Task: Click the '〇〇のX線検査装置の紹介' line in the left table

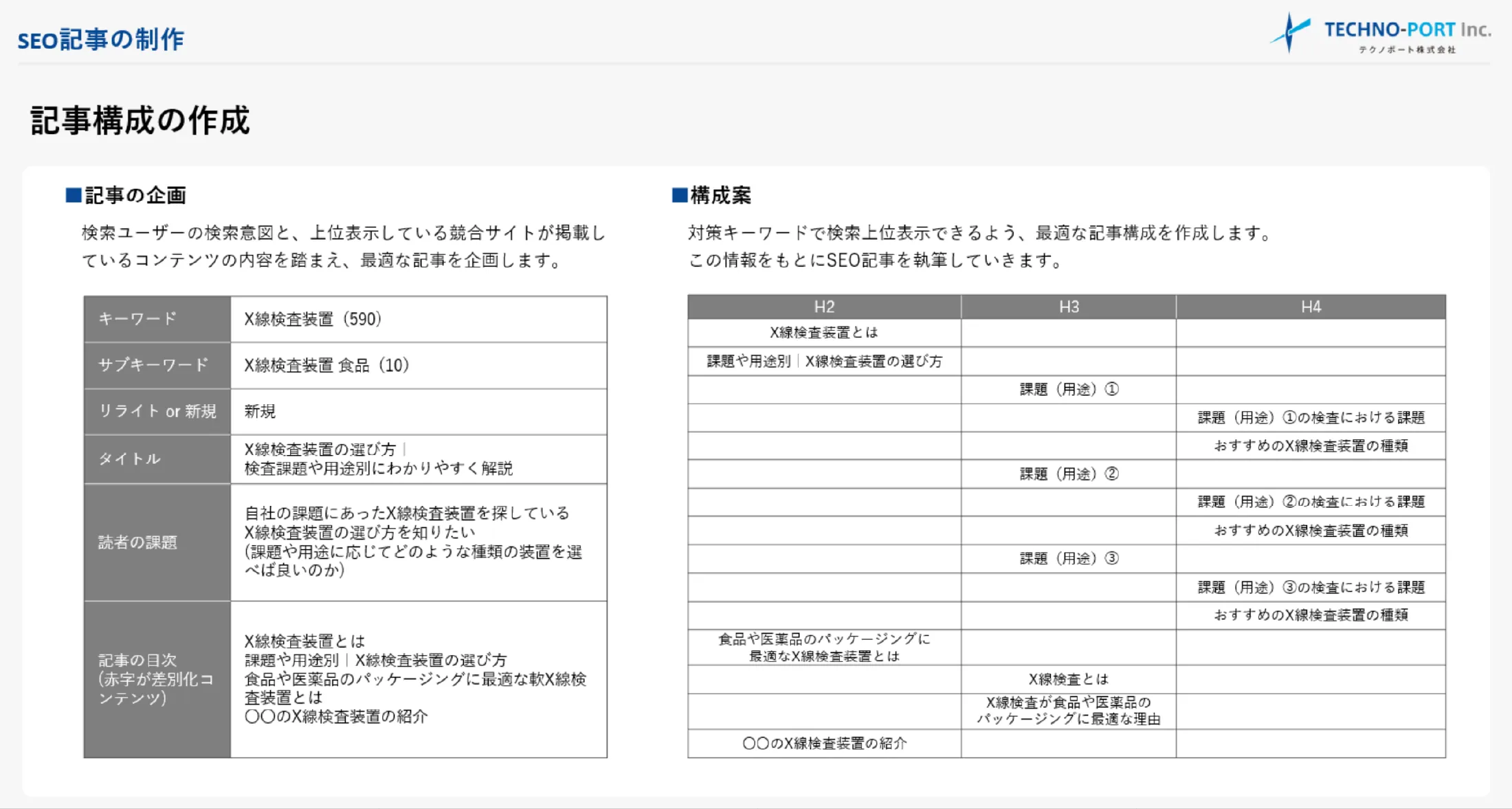Action: coord(336,716)
